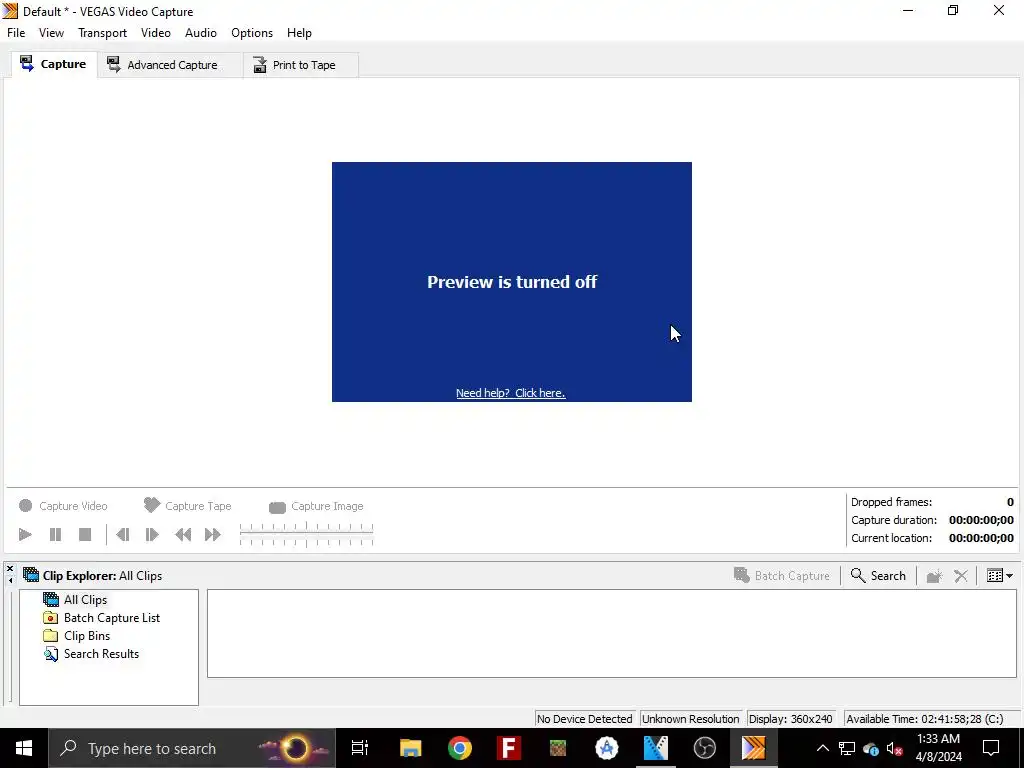
Task: Open the Video menu
Action: [155, 33]
